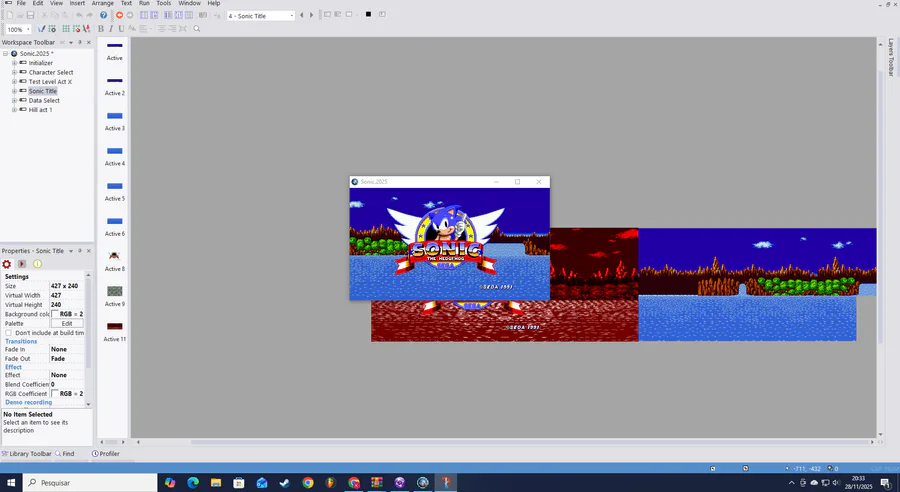Viewport: 900px width, 492px height.
Task: Open the Window menu
Action: coord(189,3)
